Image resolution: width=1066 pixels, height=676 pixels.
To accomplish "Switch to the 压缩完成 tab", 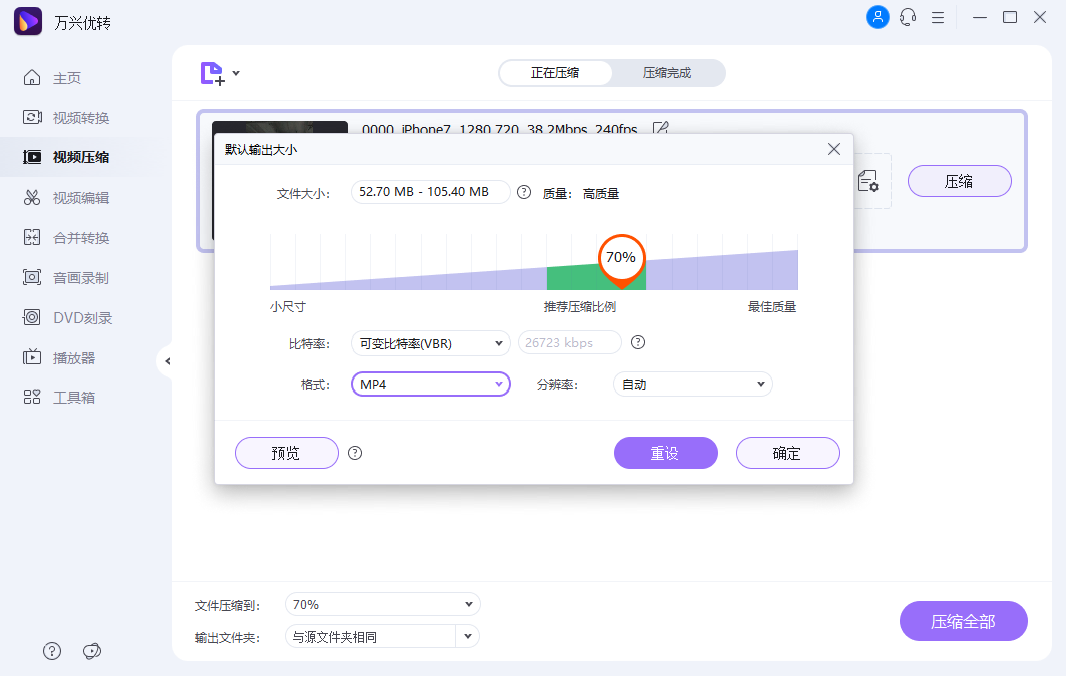I will point(668,73).
